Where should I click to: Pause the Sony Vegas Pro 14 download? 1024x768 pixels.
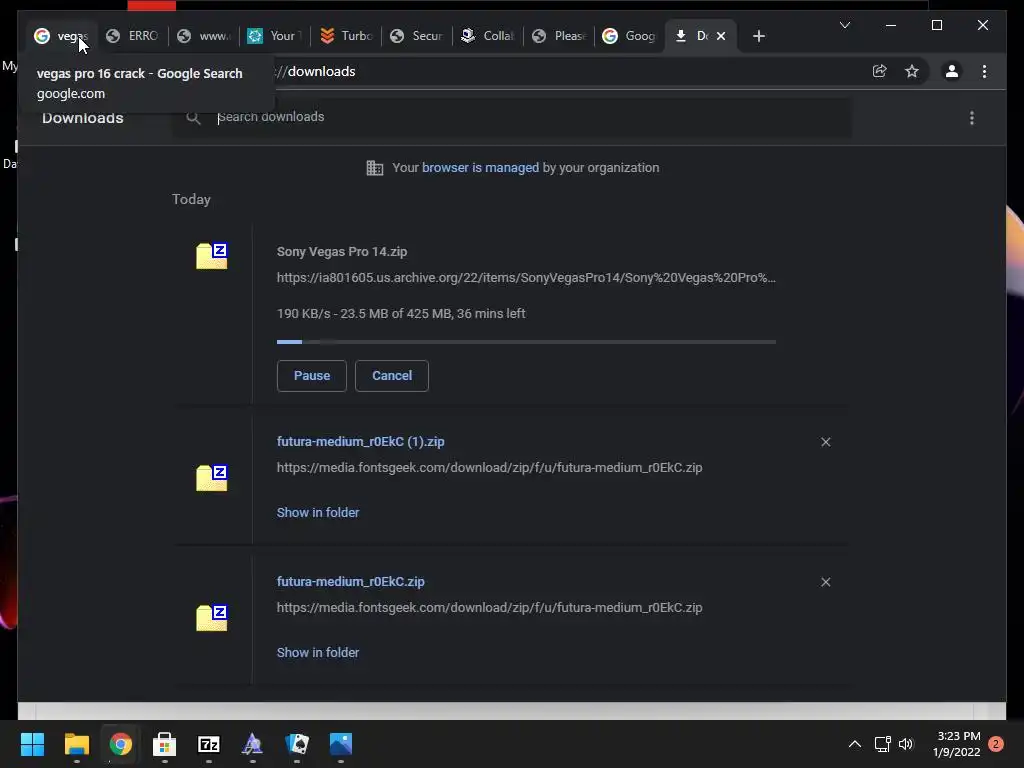pos(312,376)
